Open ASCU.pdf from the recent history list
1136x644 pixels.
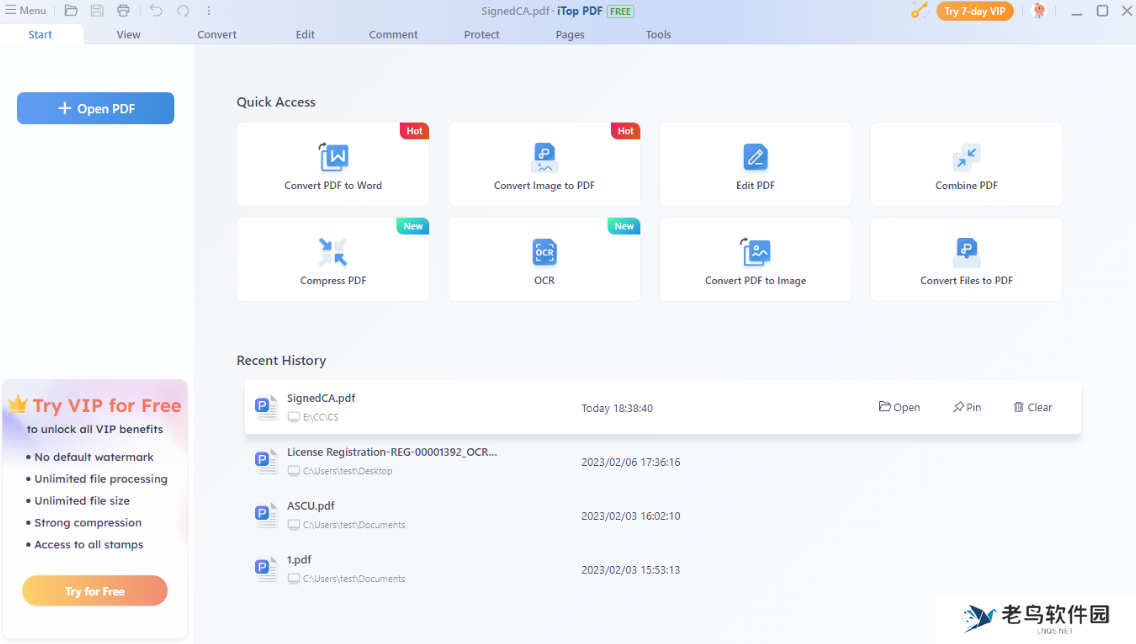click(311, 506)
